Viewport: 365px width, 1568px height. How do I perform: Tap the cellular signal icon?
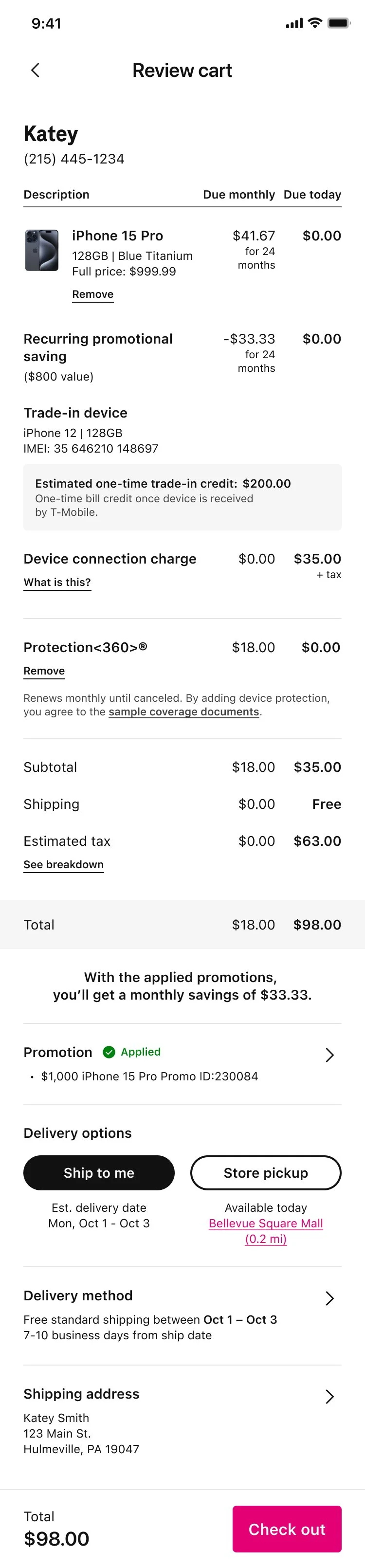coord(294,24)
